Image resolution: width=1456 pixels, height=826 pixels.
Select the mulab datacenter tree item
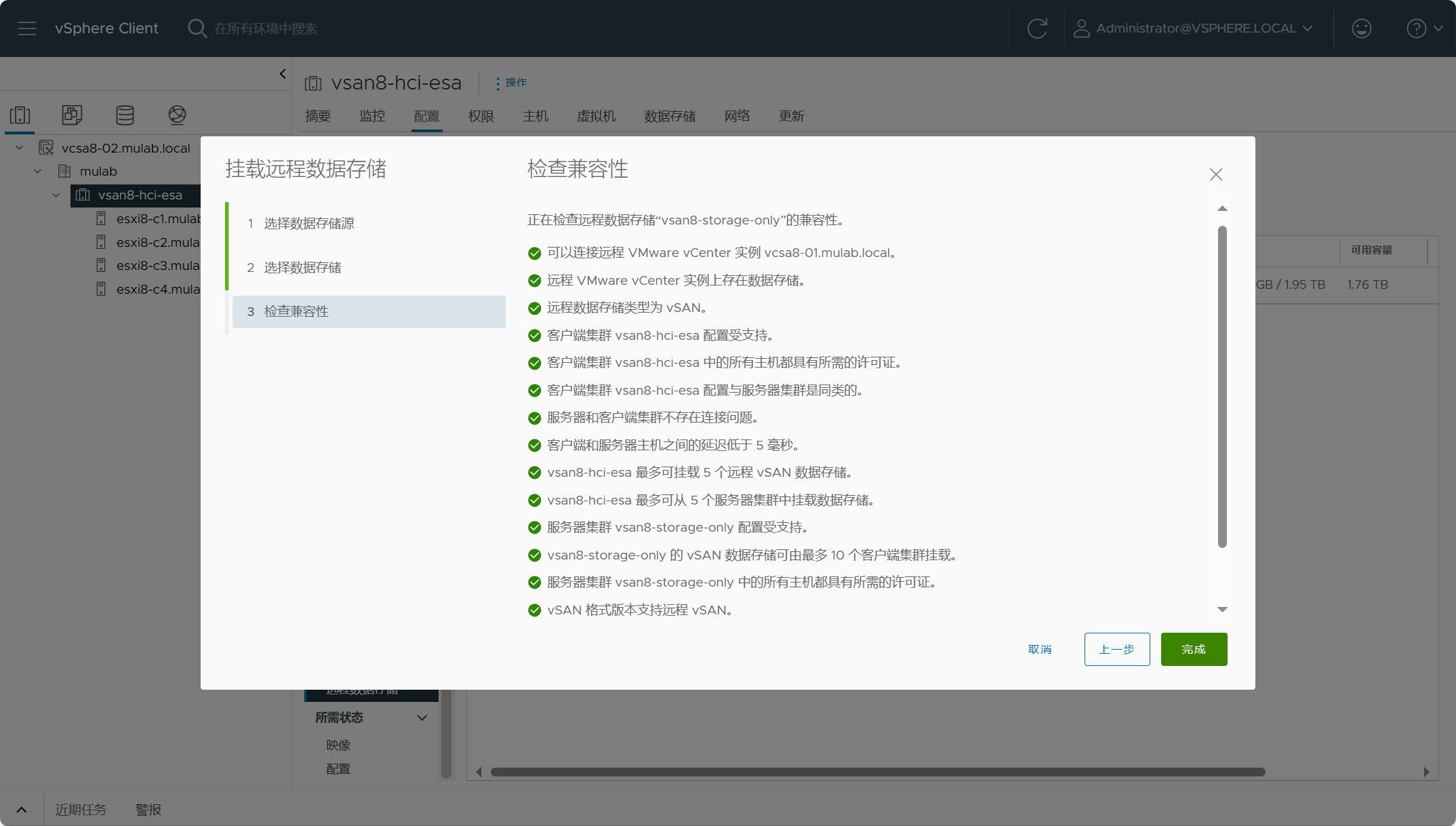tap(98, 172)
